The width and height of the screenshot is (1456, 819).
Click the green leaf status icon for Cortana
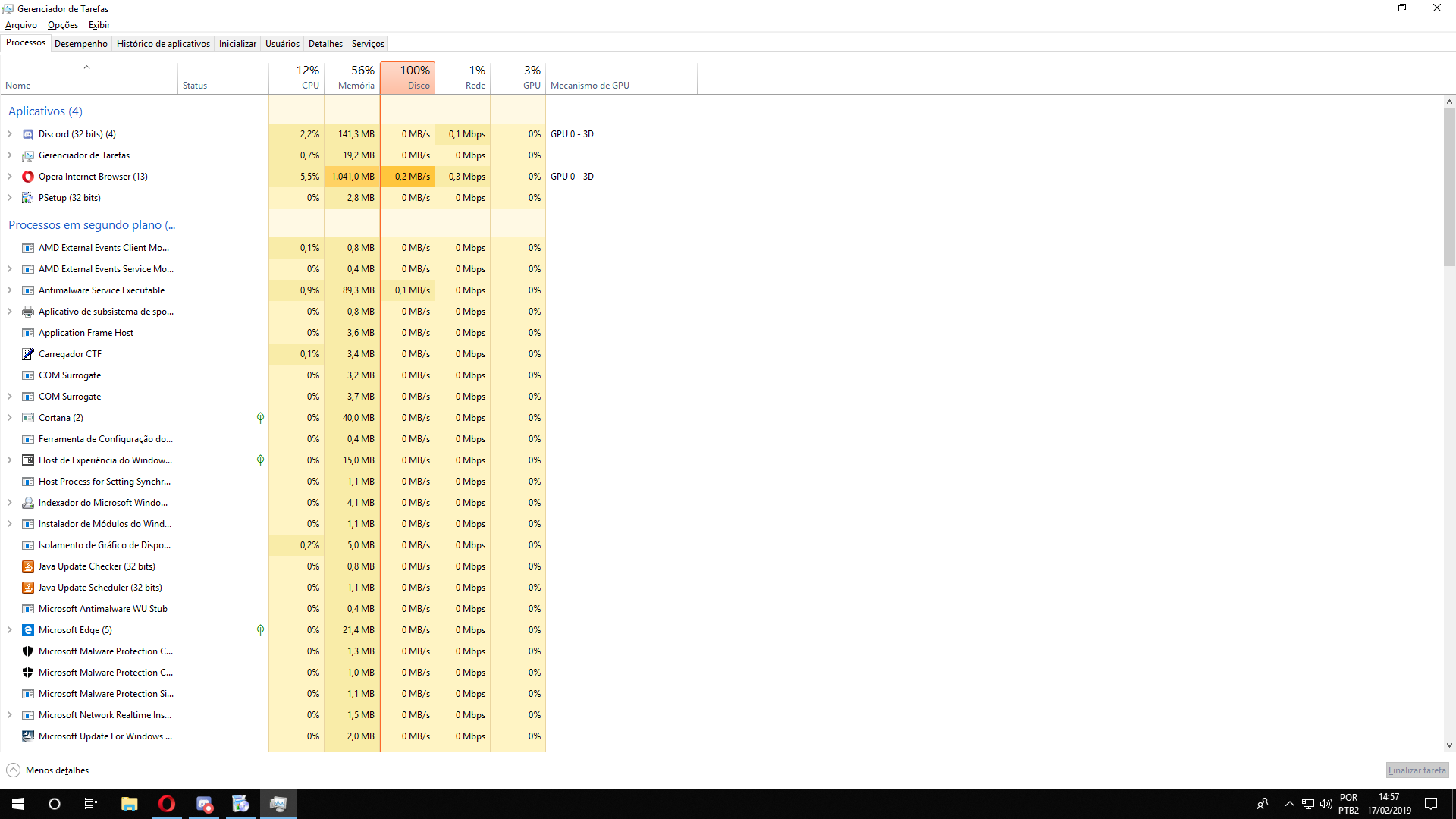(x=260, y=418)
